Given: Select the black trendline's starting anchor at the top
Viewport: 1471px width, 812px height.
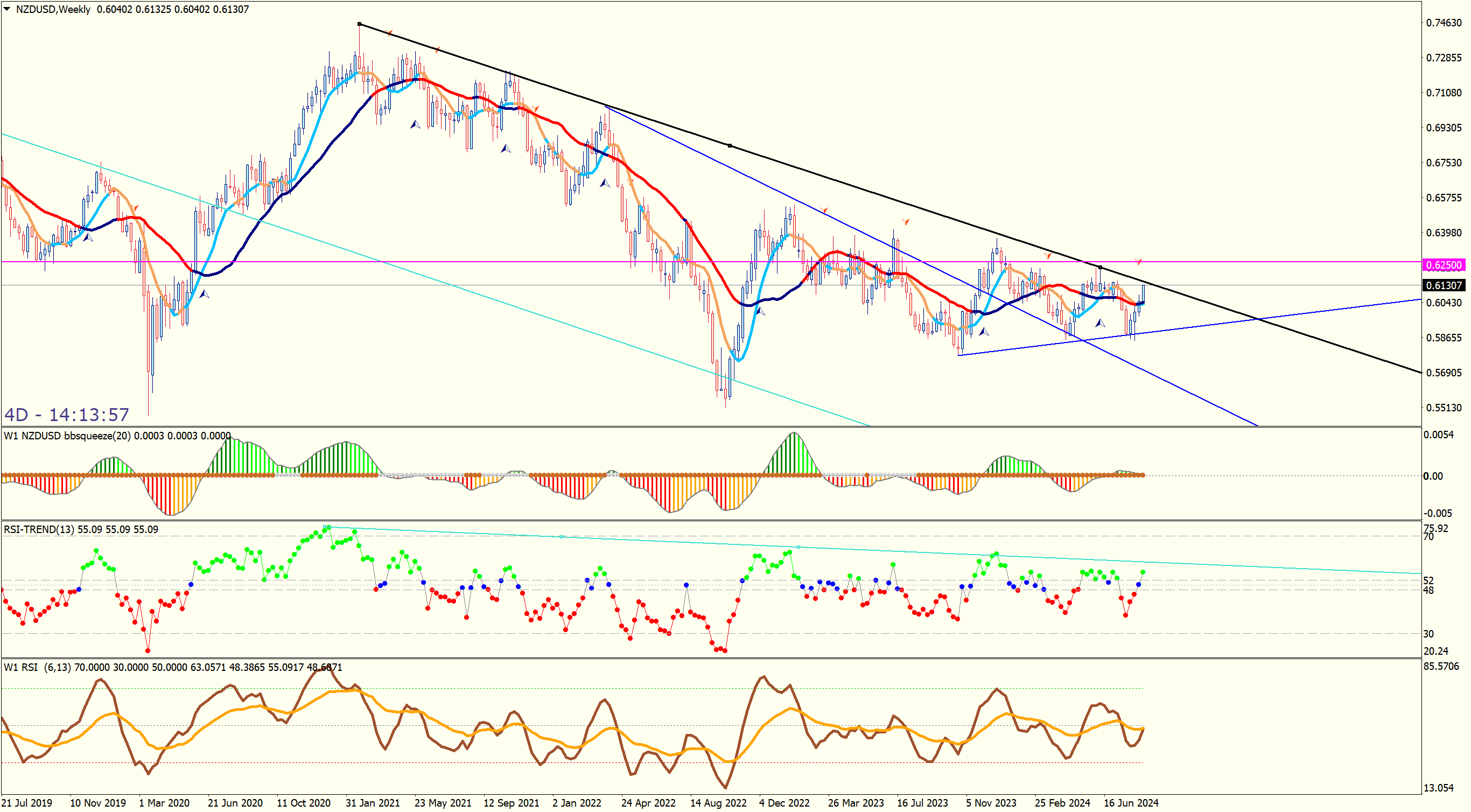Looking at the screenshot, I should [359, 24].
